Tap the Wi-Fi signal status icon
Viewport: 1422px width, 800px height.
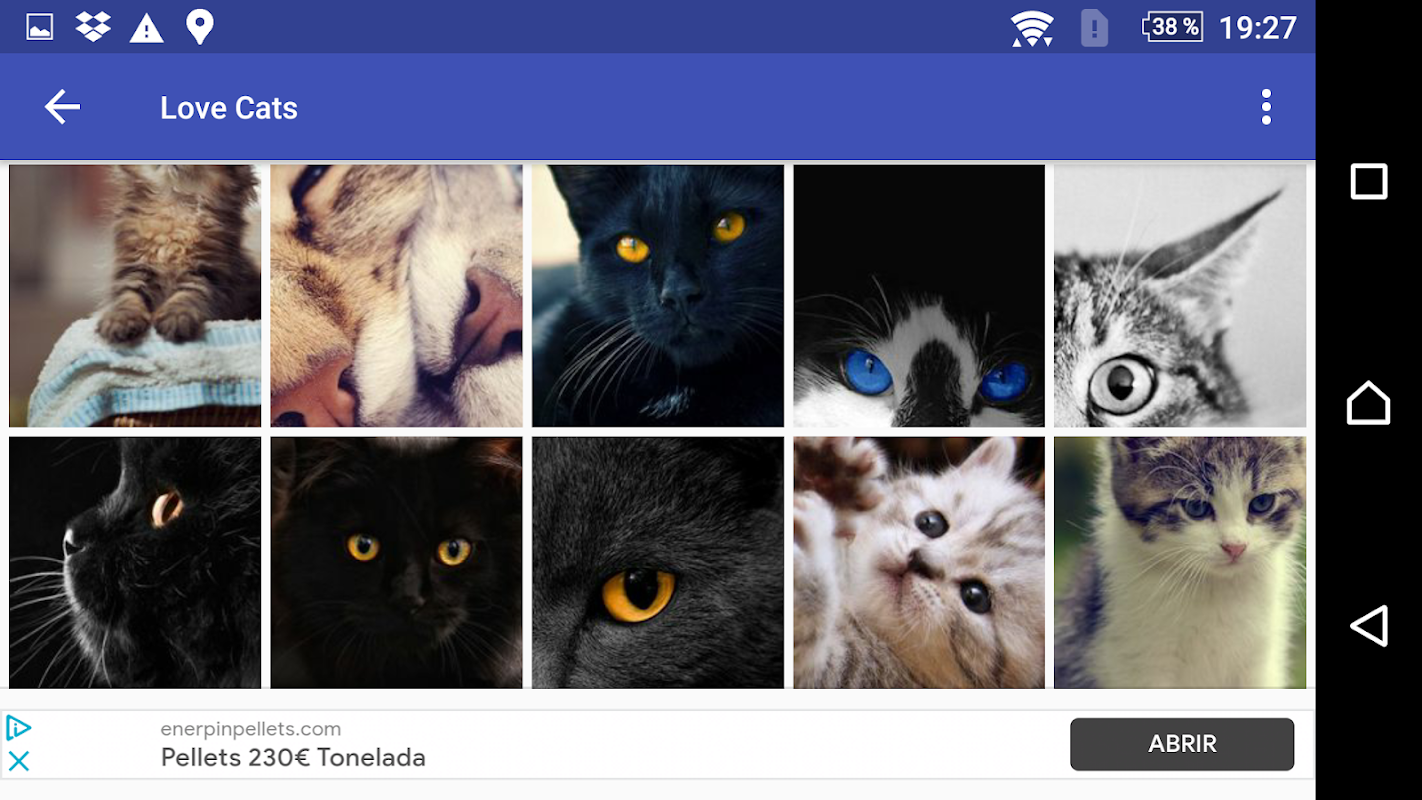point(1032,28)
